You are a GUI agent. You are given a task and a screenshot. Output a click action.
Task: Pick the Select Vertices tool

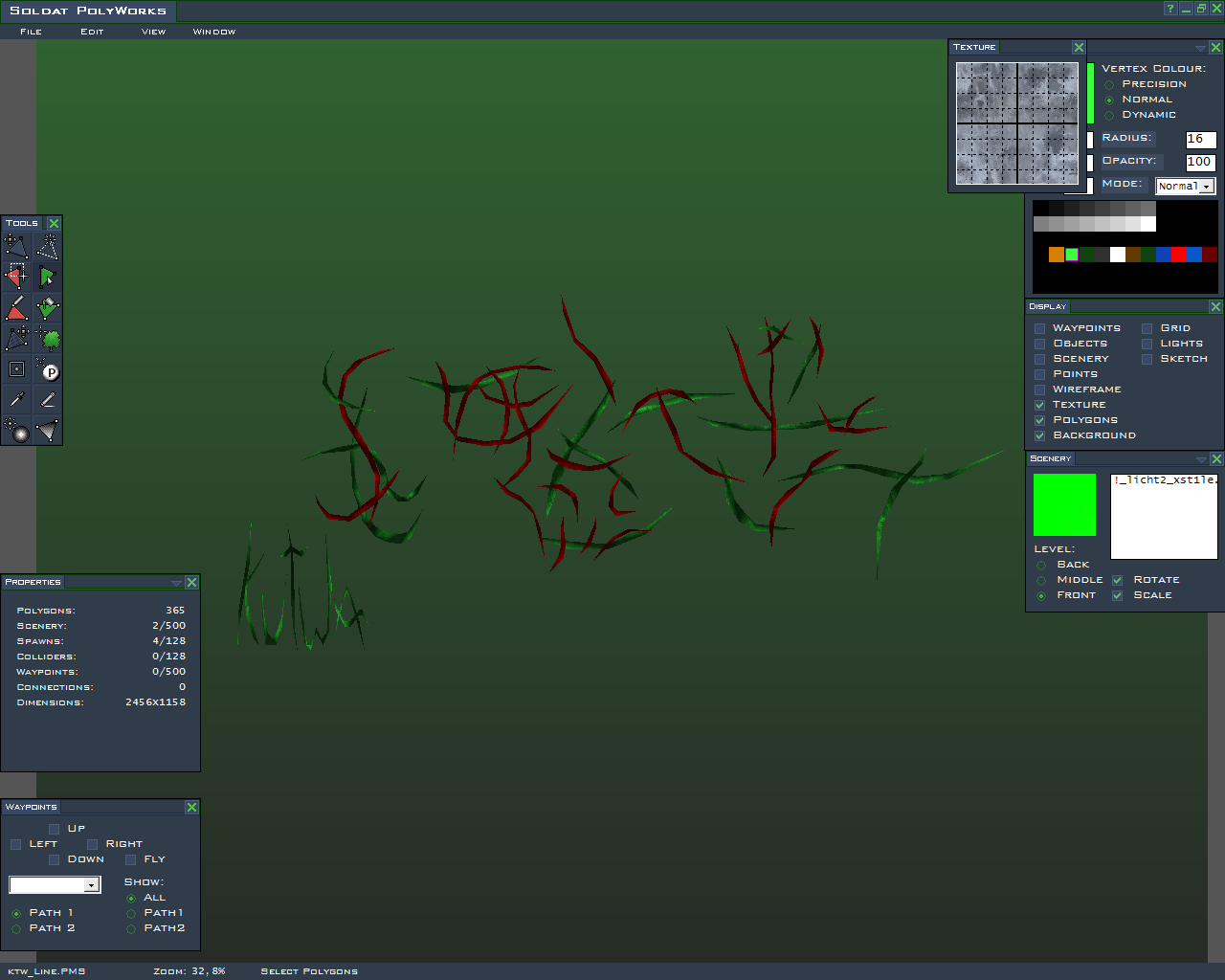click(17, 278)
